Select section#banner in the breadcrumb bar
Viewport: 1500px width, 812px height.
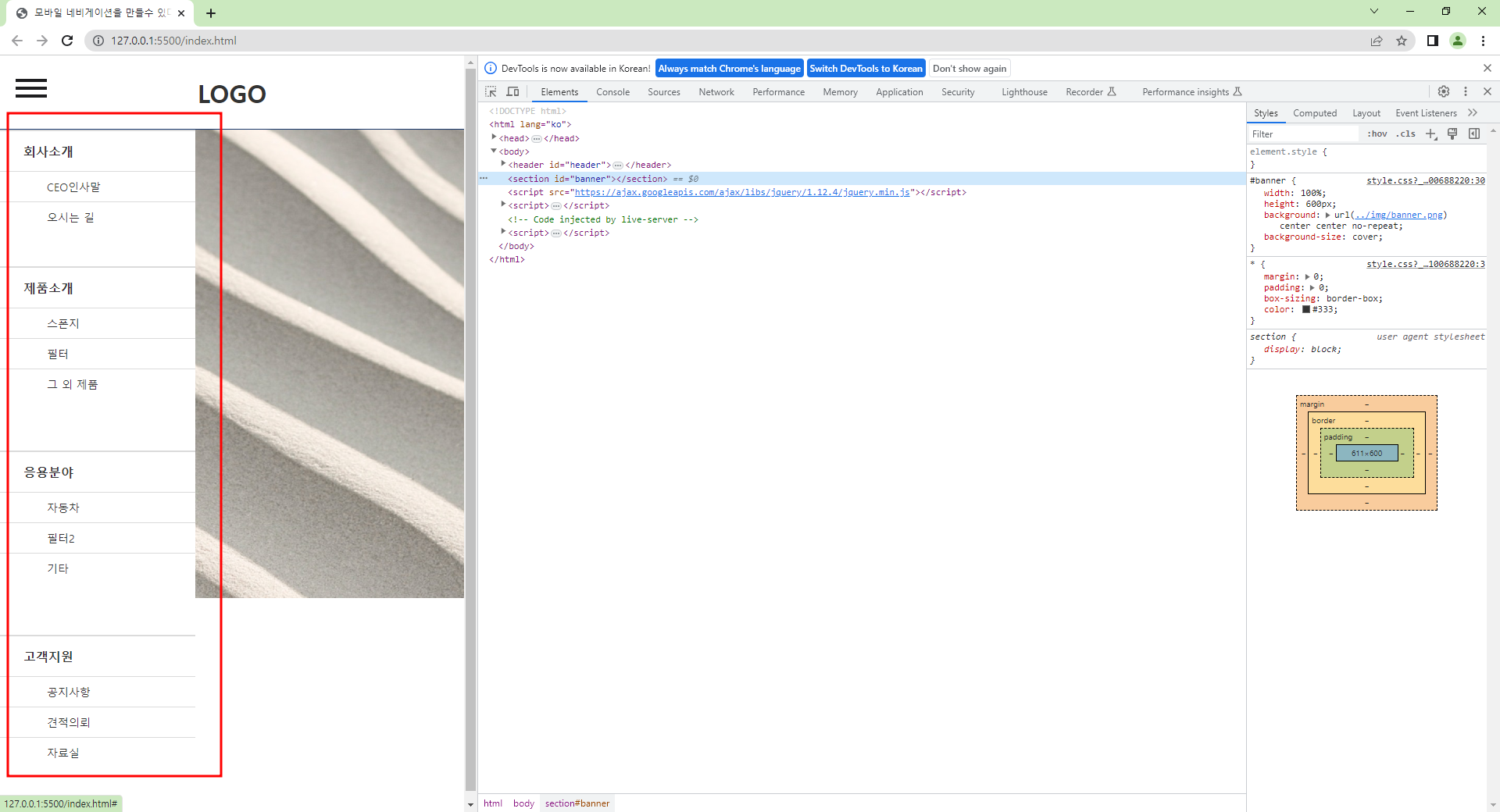(x=577, y=803)
